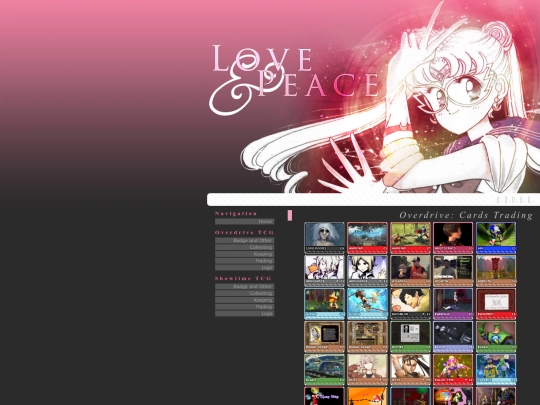This screenshot has height=405, width=540.
Task: Open Keeping under Showtime TCG
Action: tap(245, 300)
